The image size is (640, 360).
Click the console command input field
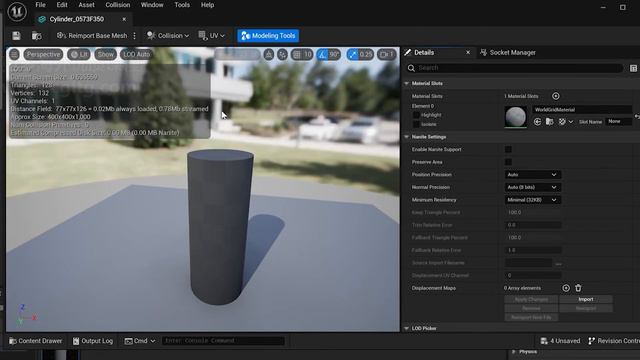pyautogui.click(x=223, y=341)
